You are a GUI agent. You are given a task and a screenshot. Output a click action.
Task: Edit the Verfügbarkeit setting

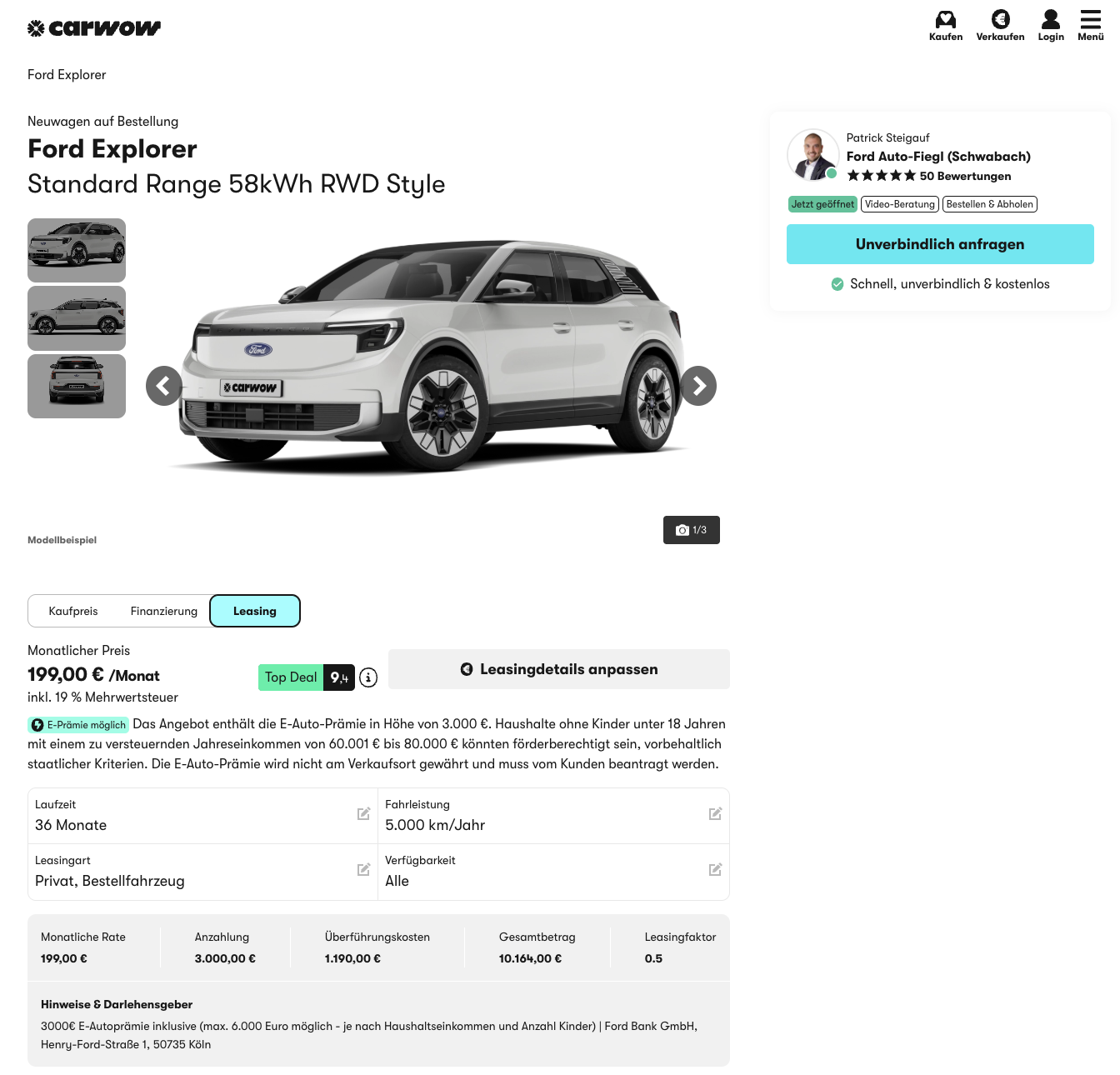coord(715,870)
